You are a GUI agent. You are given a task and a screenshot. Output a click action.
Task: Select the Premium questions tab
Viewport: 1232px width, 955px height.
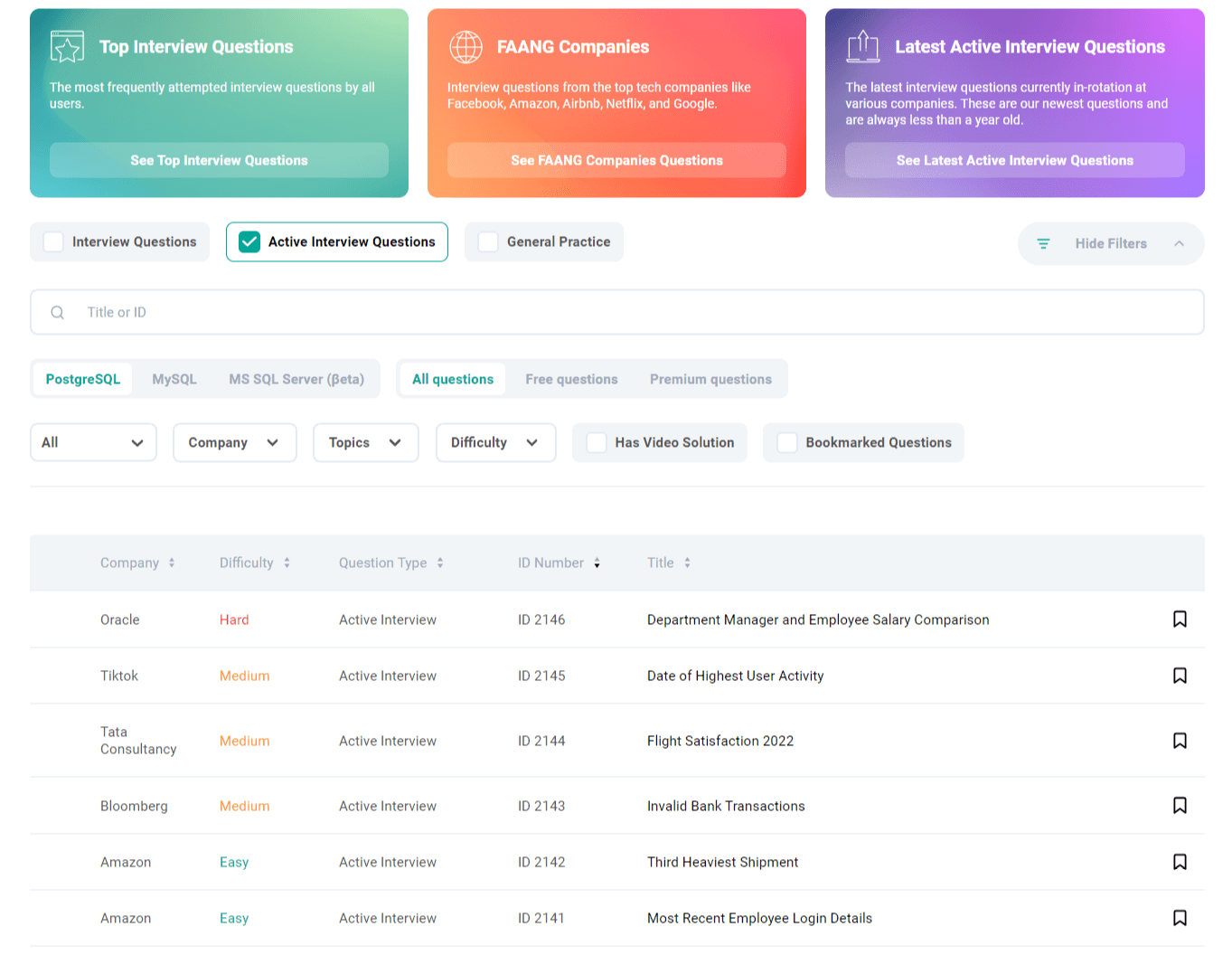[x=711, y=379]
